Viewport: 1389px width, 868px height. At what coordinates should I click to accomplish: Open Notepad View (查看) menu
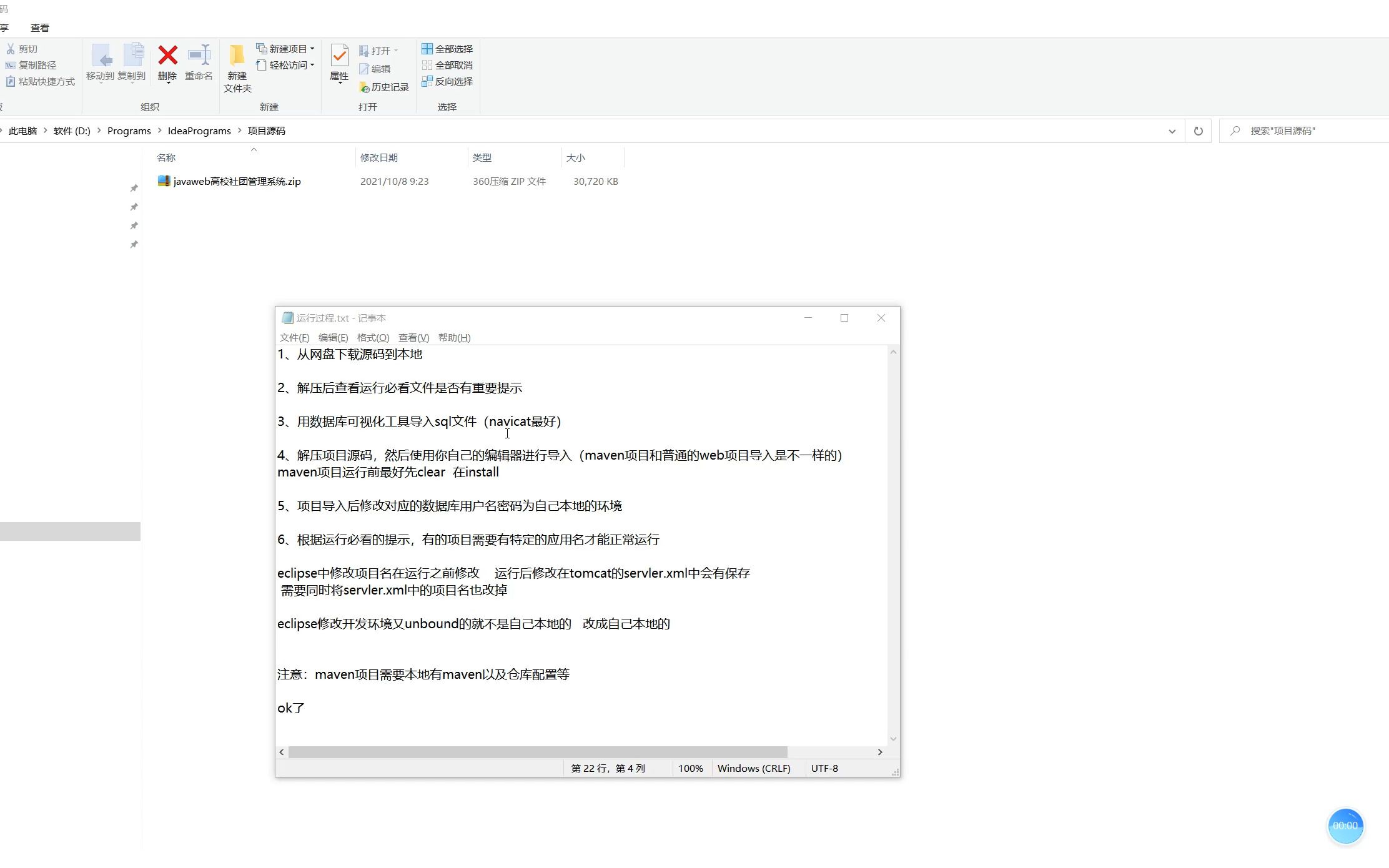pos(413,338)
